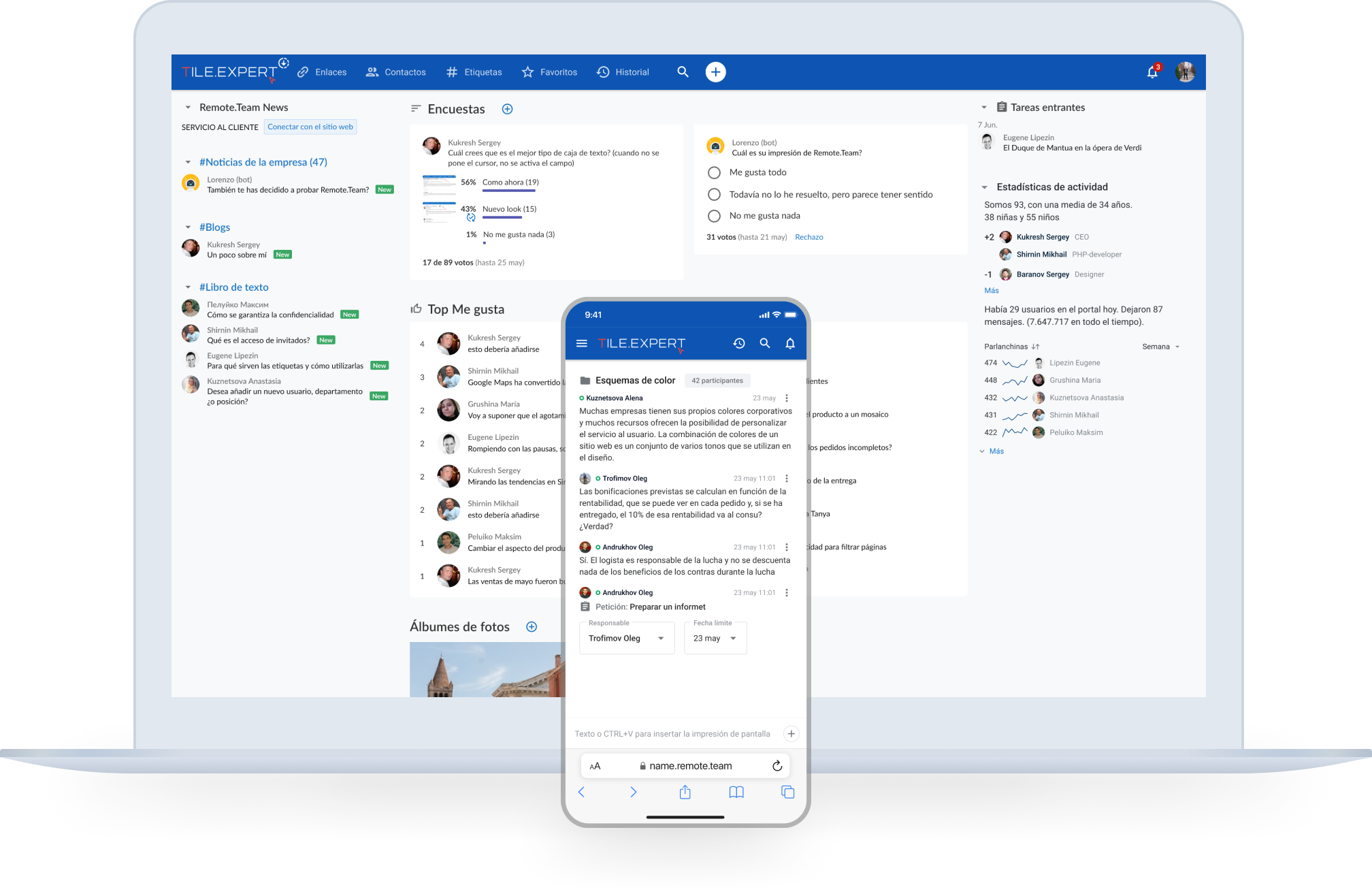Open search with the desktop magnifier icon
The width and height of the screenshot is (1372, 896).
click(683, 72)
